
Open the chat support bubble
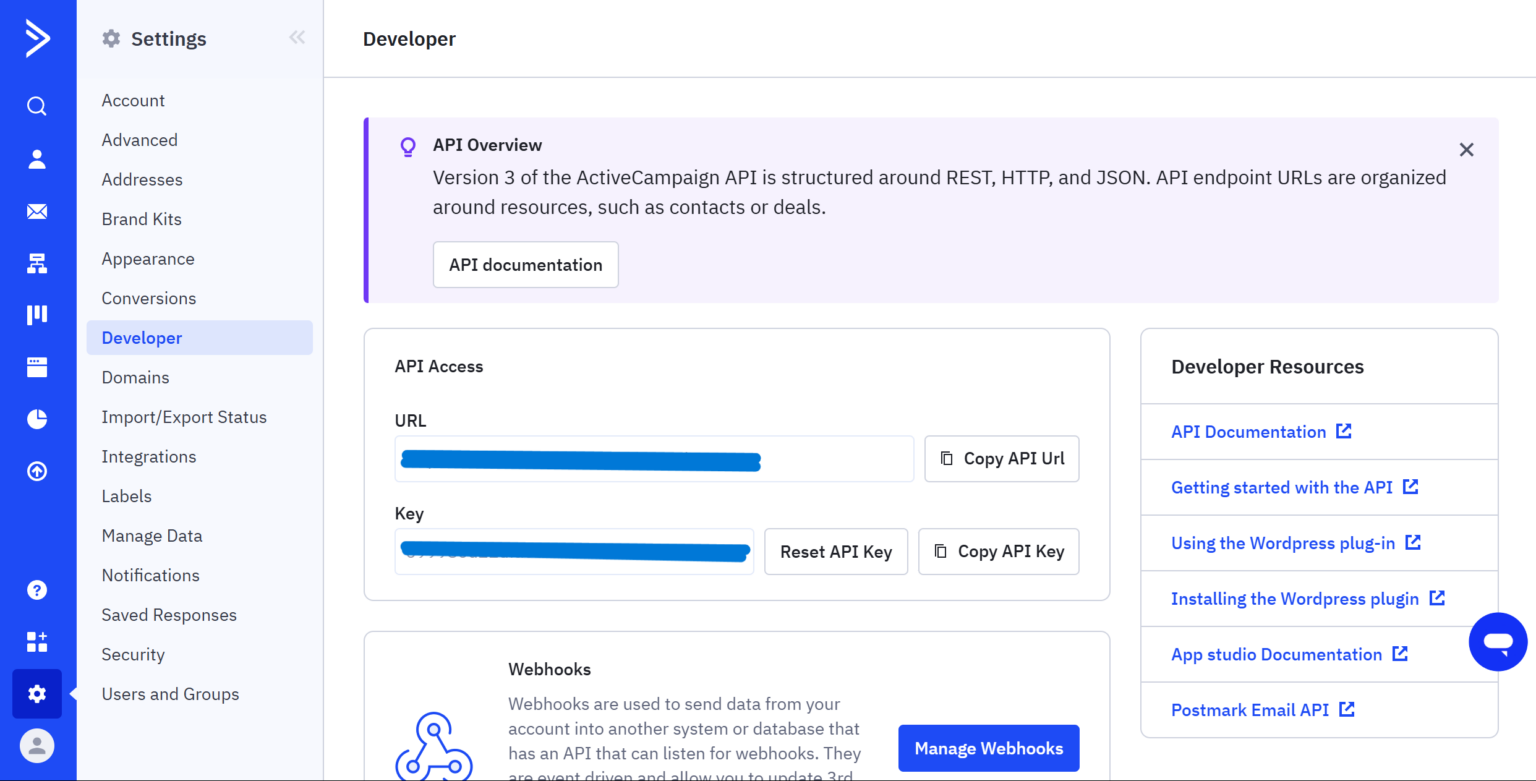coord(1497,641)
